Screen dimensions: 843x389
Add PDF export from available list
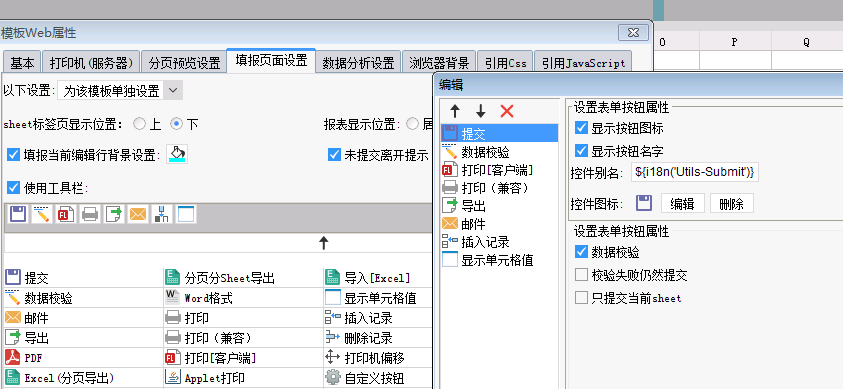[x=24, y=358]
